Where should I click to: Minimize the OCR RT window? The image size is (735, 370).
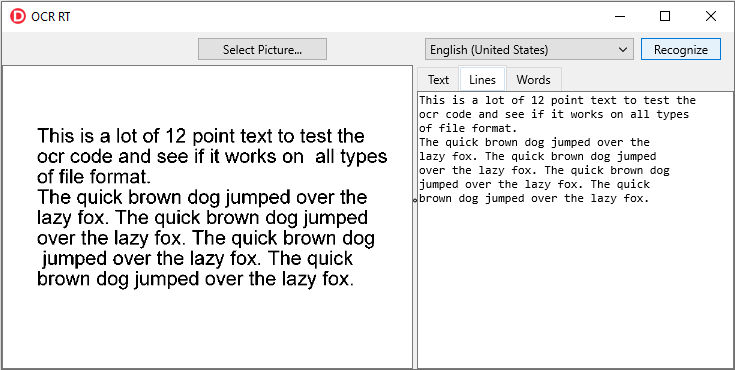(620, 16)
